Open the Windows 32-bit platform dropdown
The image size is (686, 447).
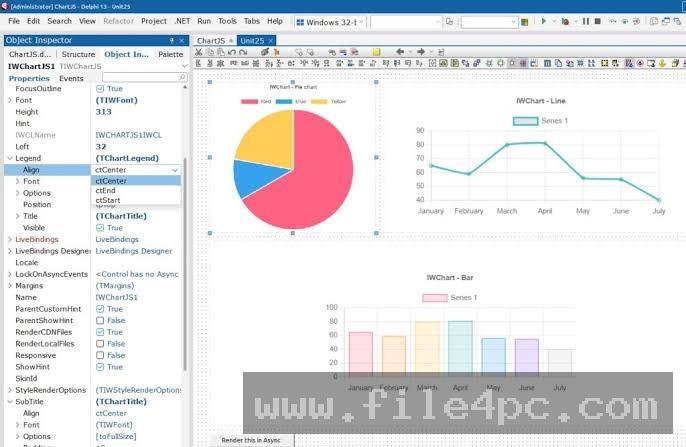(x=361, y=22)
